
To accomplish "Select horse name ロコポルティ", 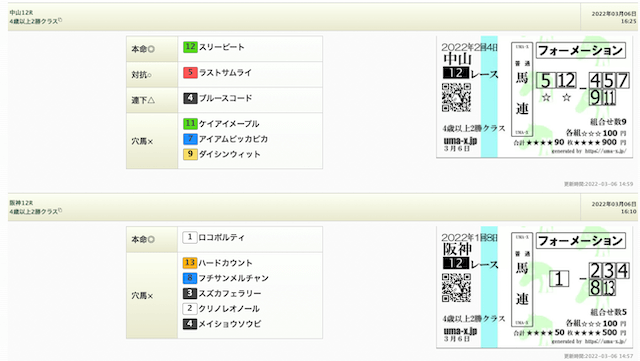I will (x=222, y=237).
